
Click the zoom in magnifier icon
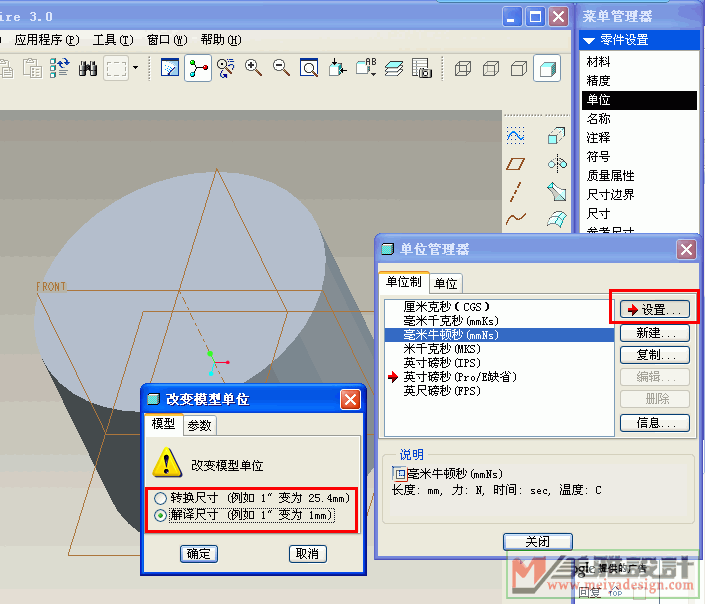[x=254, y=68]
